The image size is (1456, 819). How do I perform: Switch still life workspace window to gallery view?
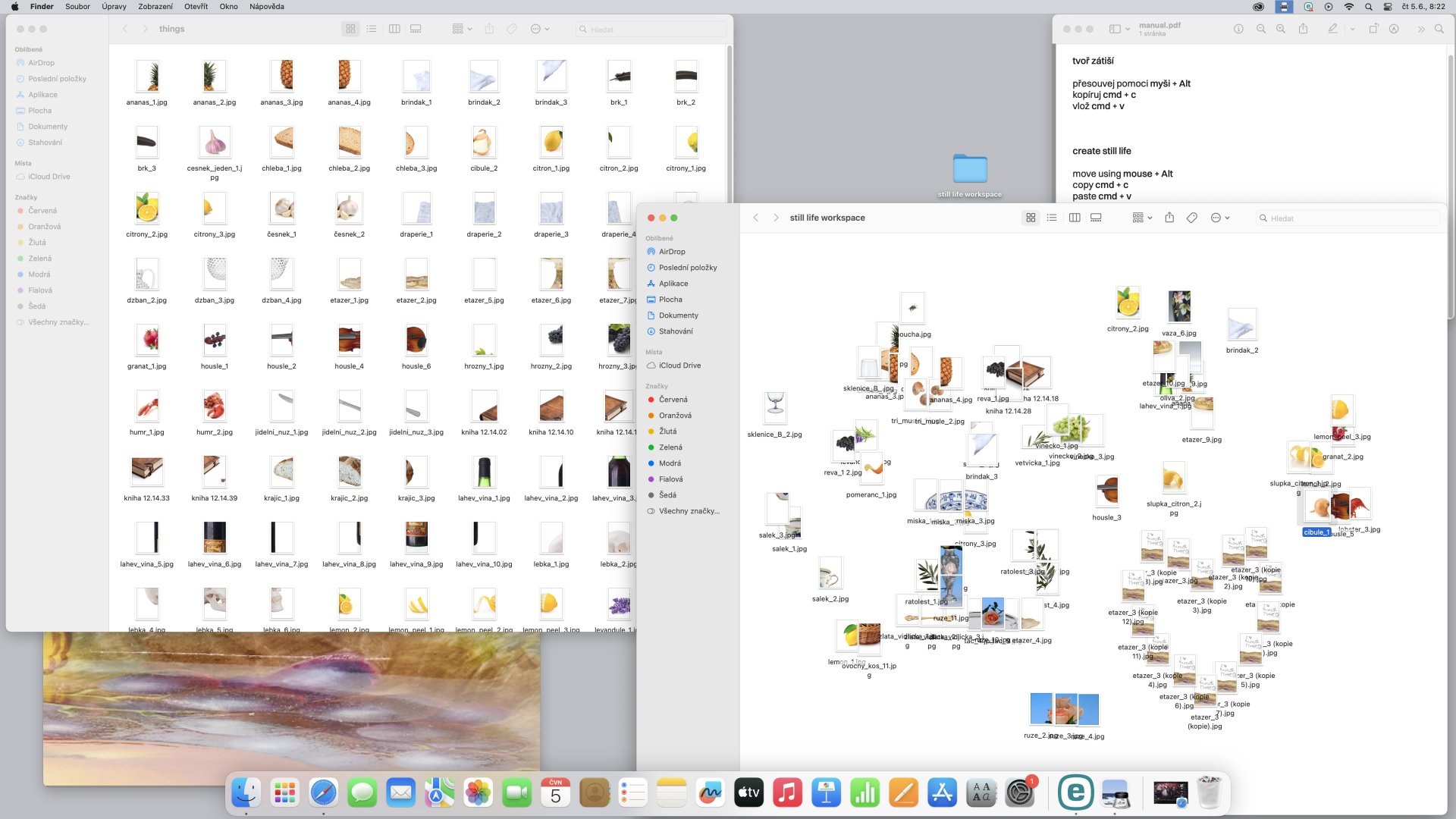(x=1096, y=218)
